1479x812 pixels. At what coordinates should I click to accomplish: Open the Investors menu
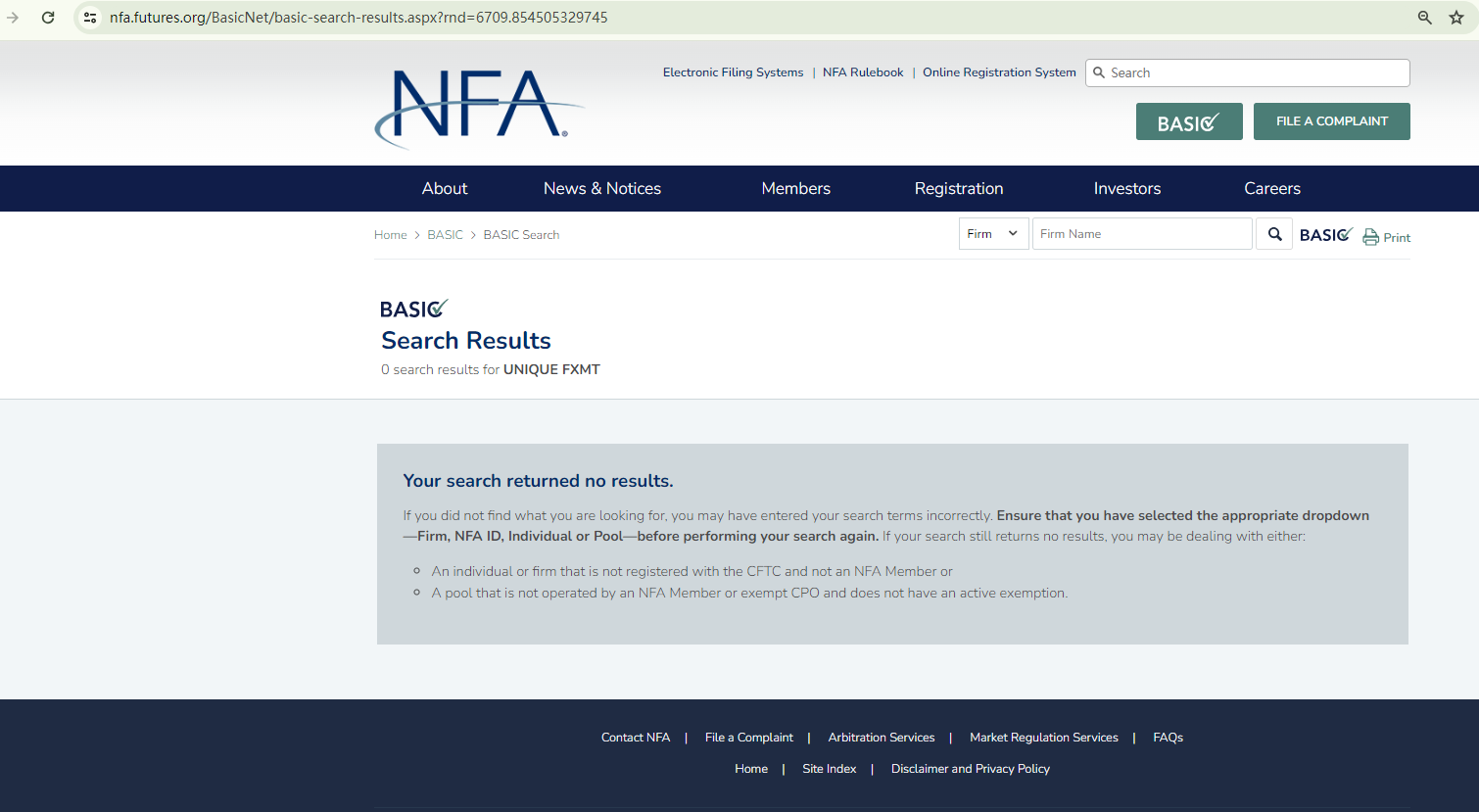coord(1126,189)
